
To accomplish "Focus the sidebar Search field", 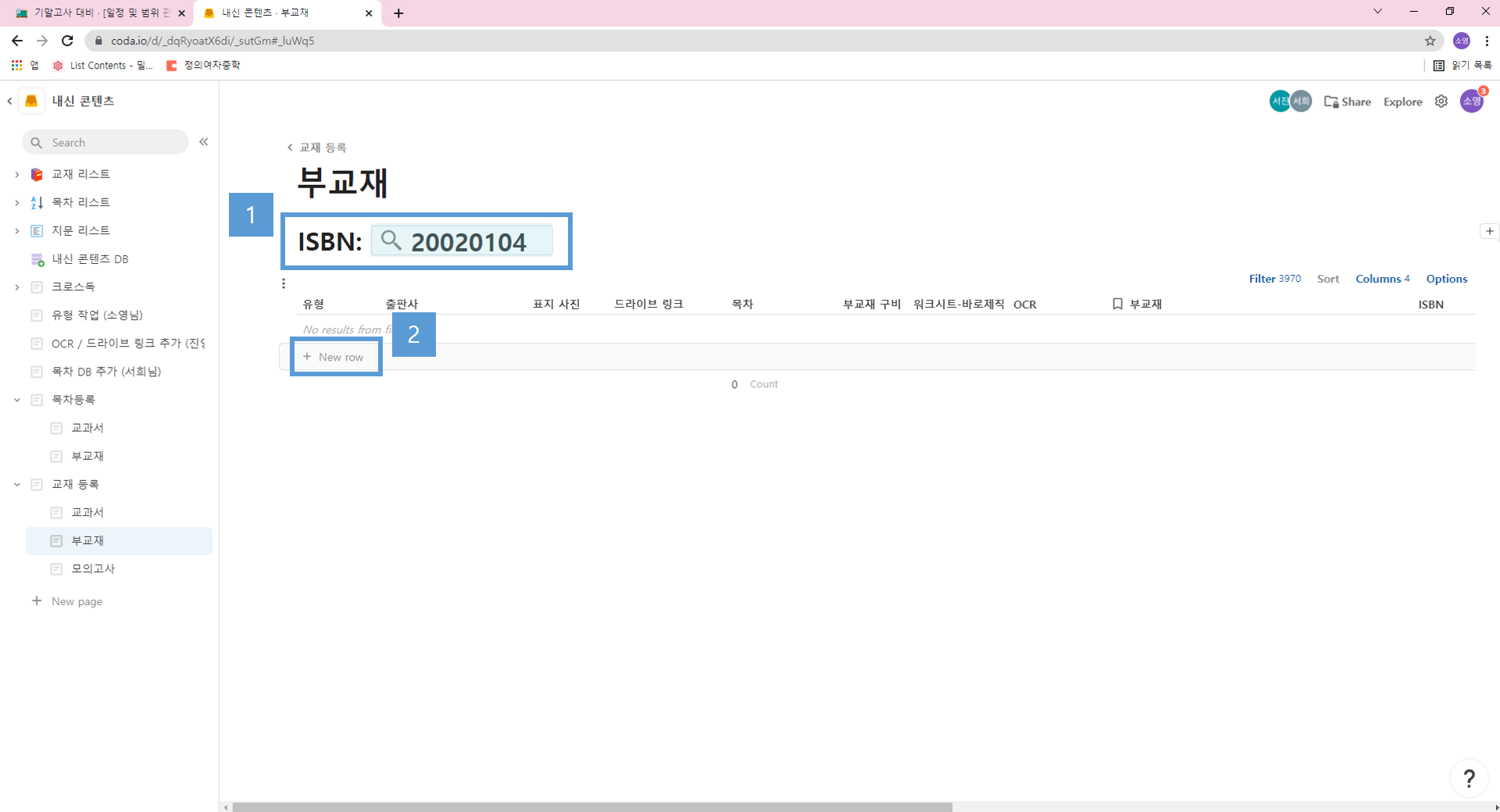I will tap(105, 142).
